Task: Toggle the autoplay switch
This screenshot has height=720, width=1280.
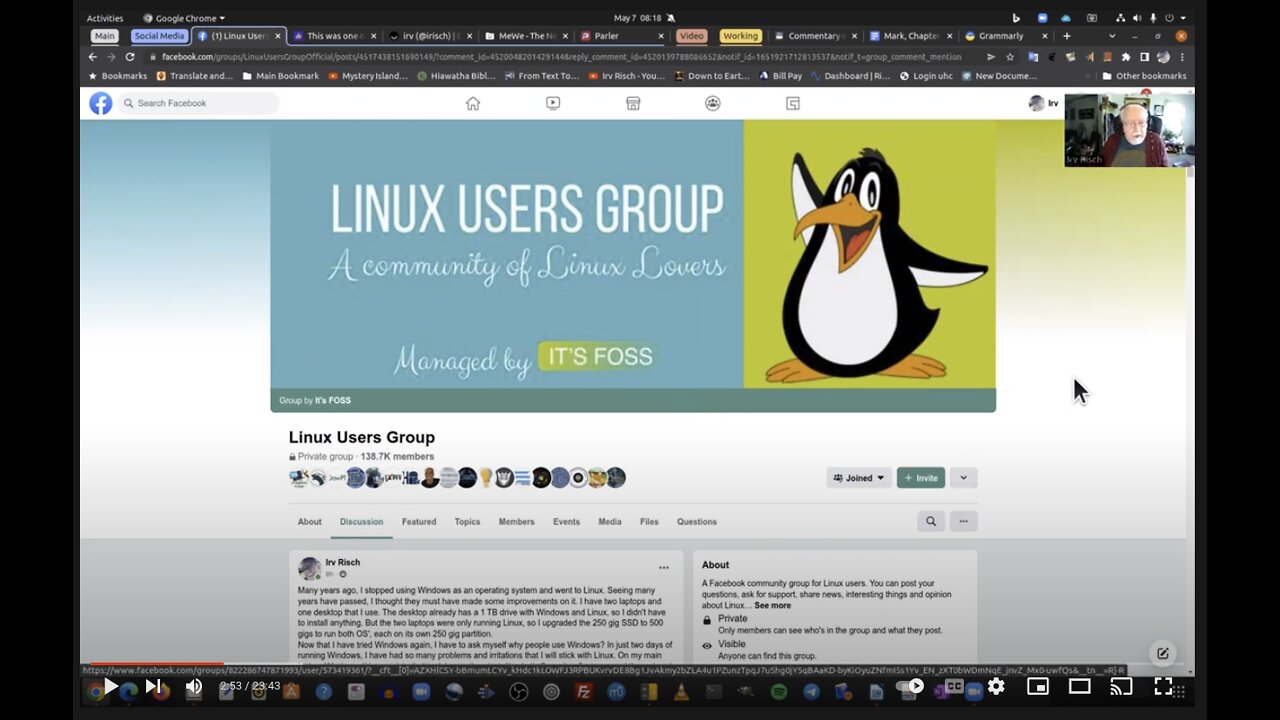Action: point(910,686)
